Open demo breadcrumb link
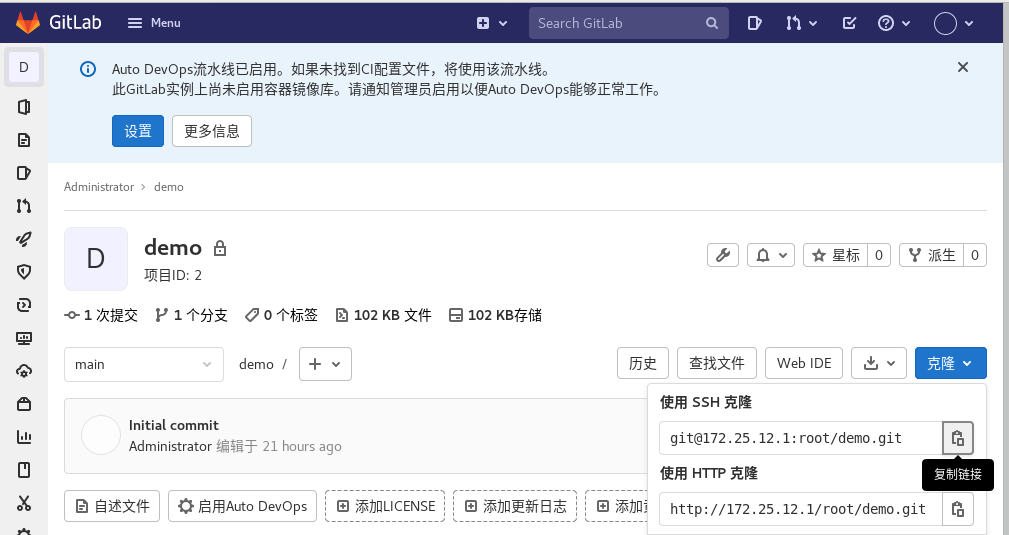 click(169, 187)
